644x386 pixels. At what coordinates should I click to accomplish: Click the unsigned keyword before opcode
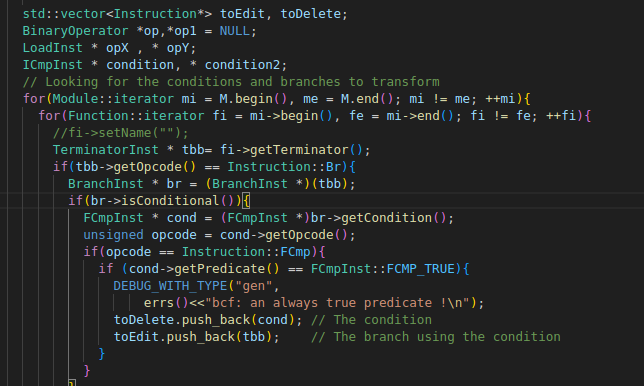click(x=113, y=235)
